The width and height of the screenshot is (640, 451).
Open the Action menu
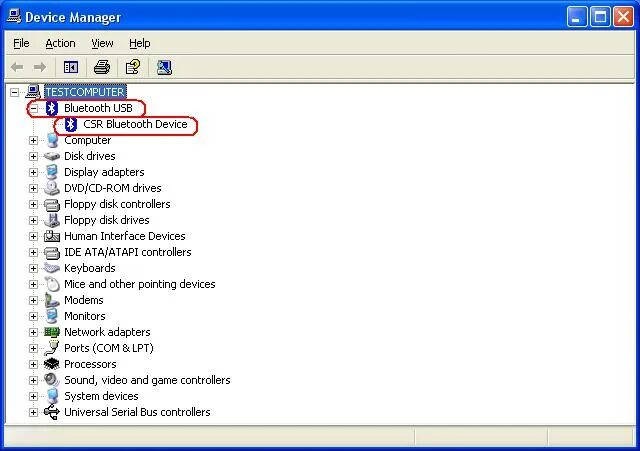coord(60,43)
